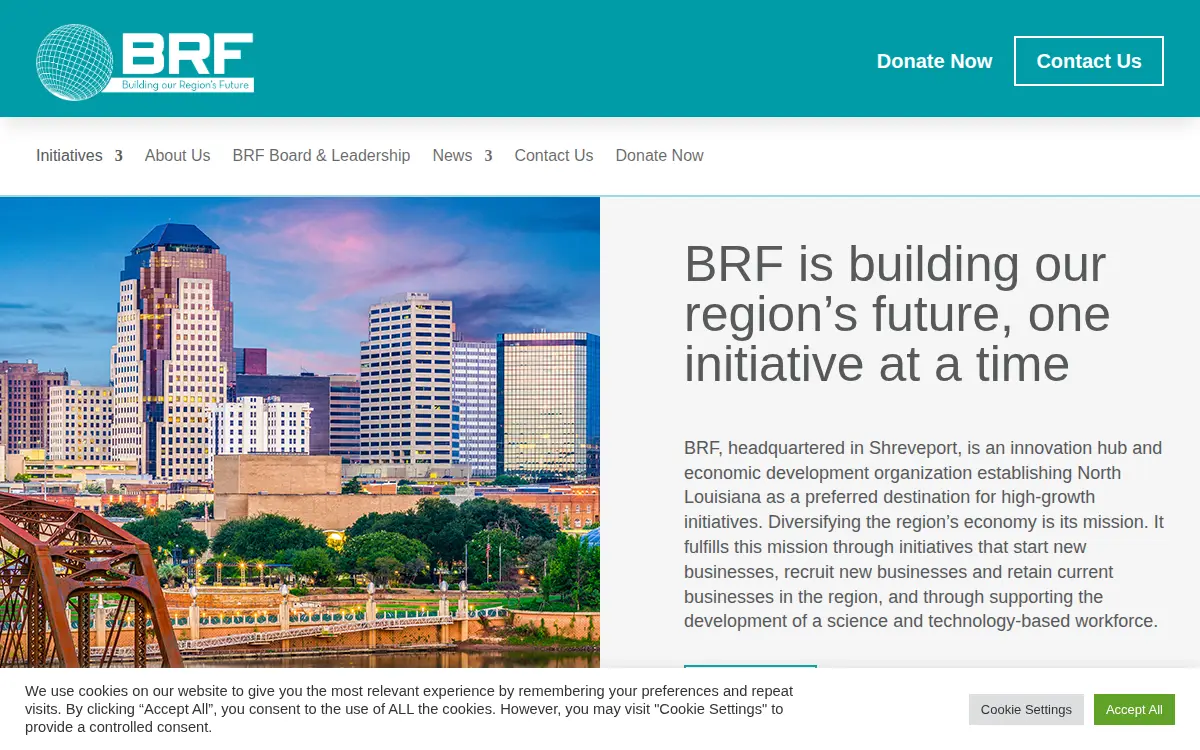Open the Donate Now header link

934,61
